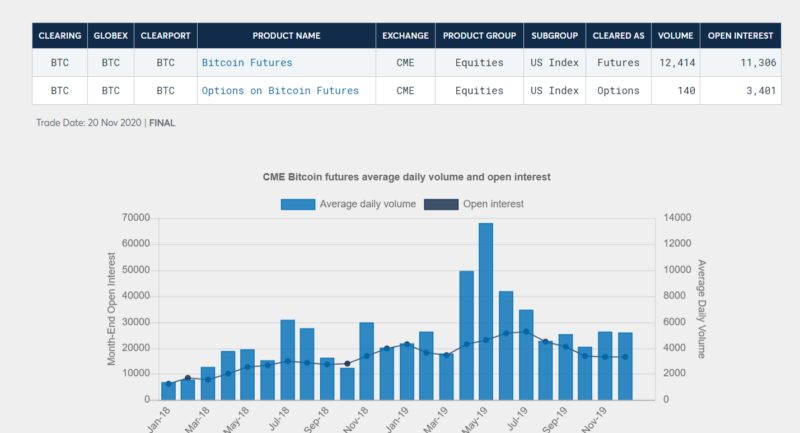Image resolution: width=800 pixels, height=433 pixels.
Task: Click the Jul-18 volume bar
Action: coord(288,360)
